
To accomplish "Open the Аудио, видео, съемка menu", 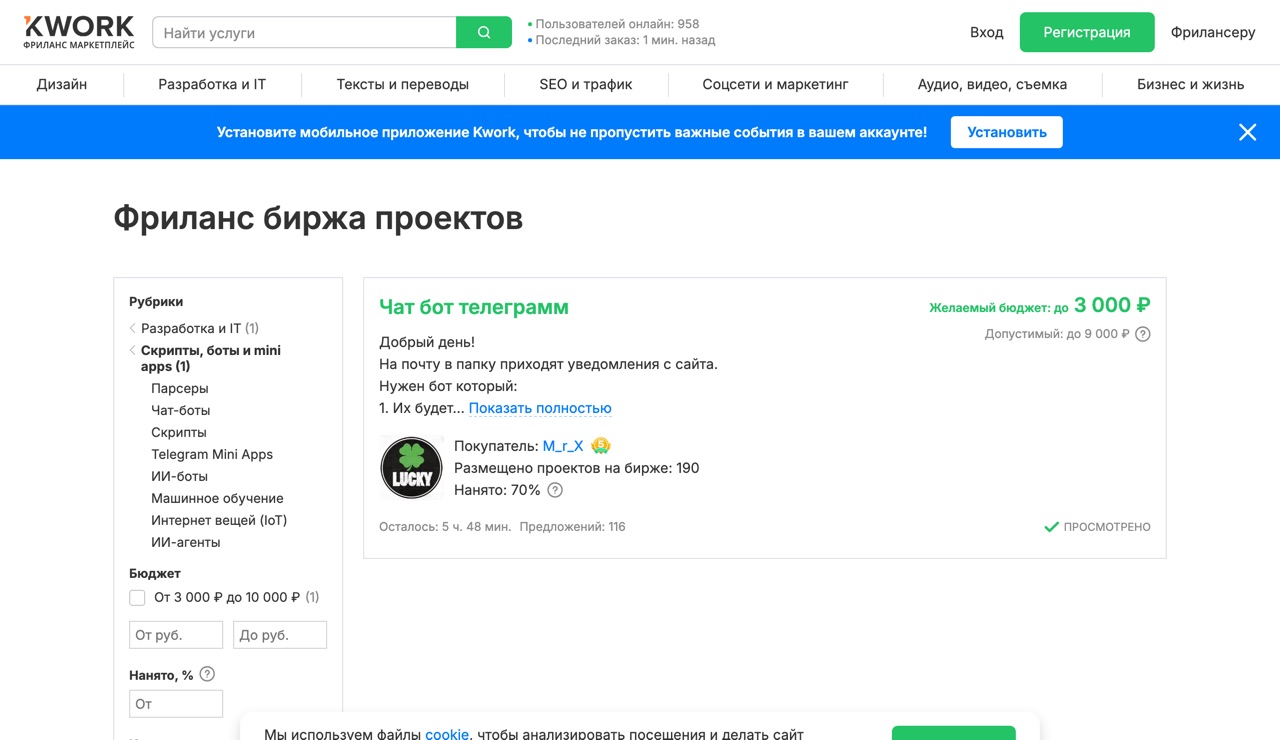I will (992, 84).
